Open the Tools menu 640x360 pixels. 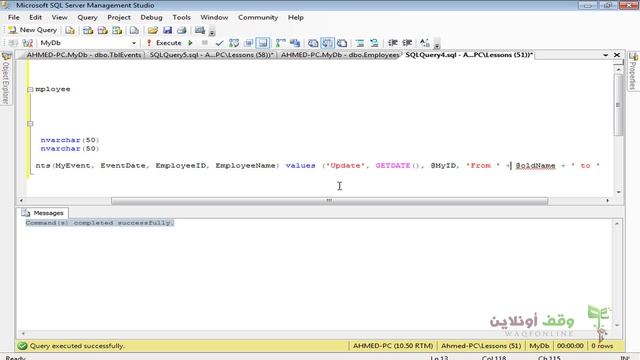(x=182, y=18)
